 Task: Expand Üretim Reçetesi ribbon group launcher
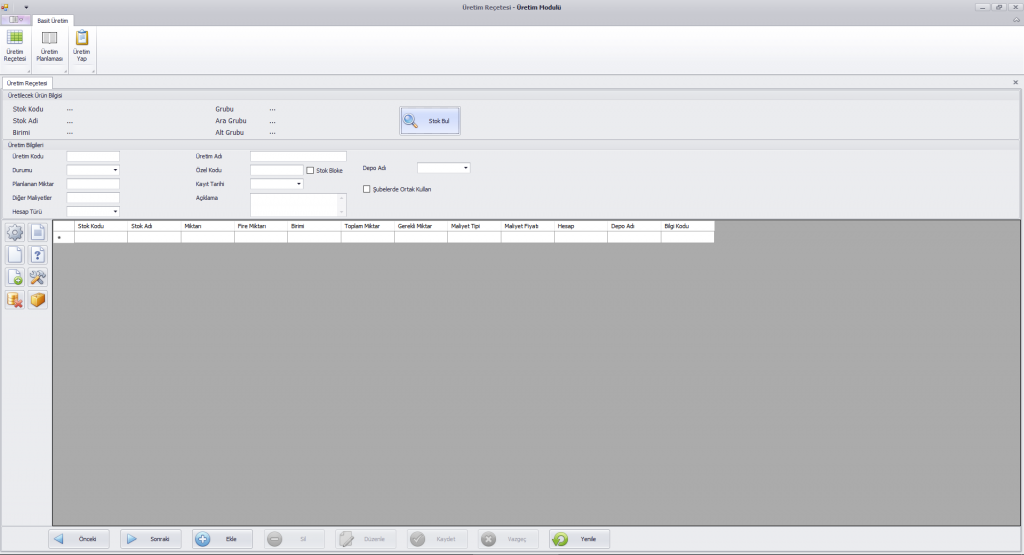point(29,71)
